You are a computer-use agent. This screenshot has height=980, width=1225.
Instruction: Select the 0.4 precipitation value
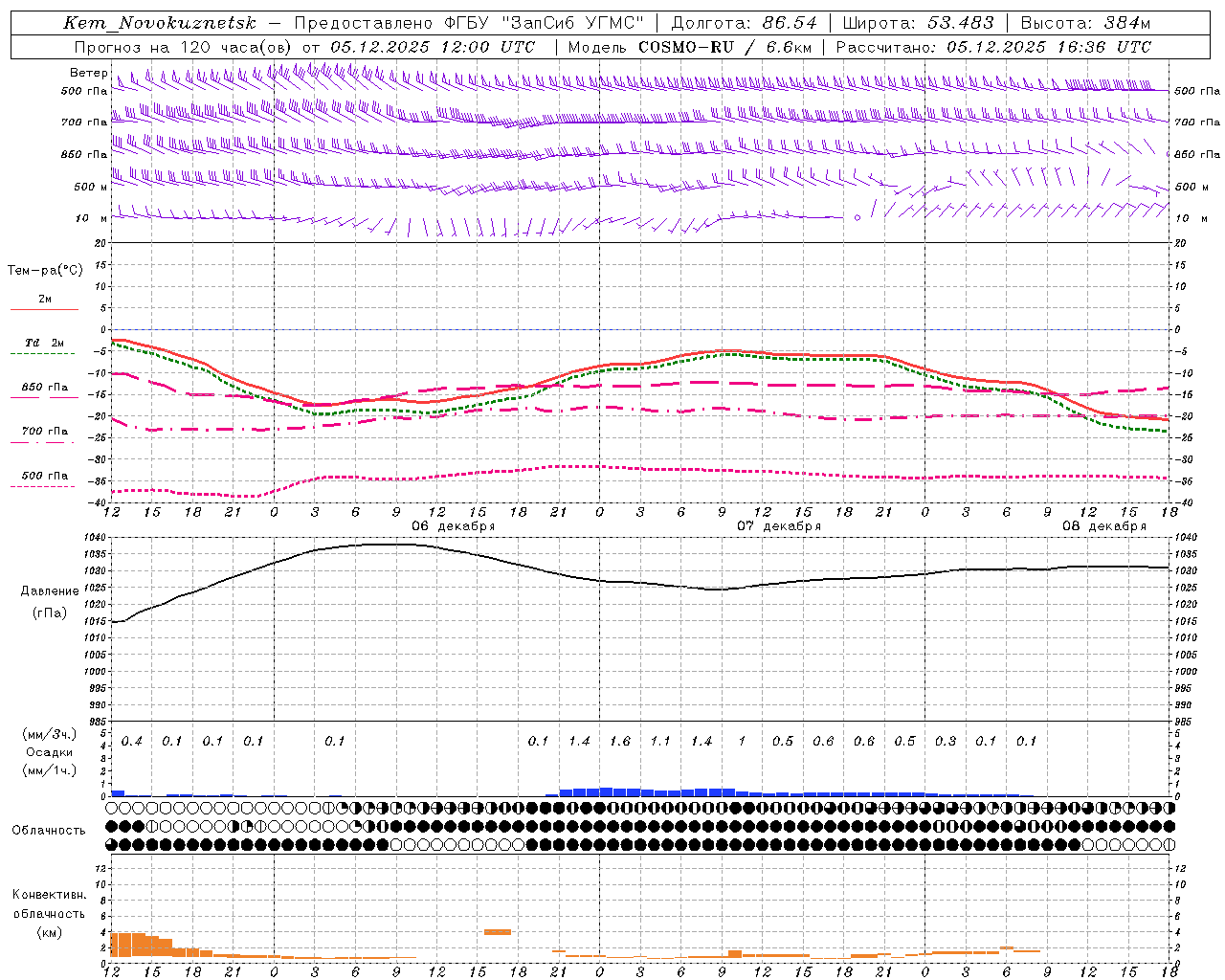(132, 742)
